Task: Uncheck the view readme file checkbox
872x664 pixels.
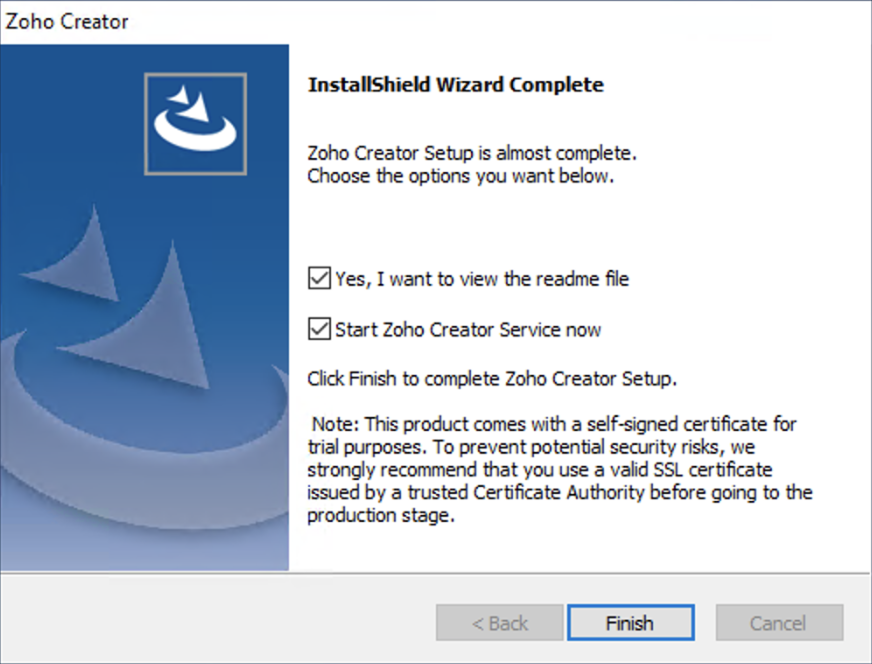Action: click(319, 278)
